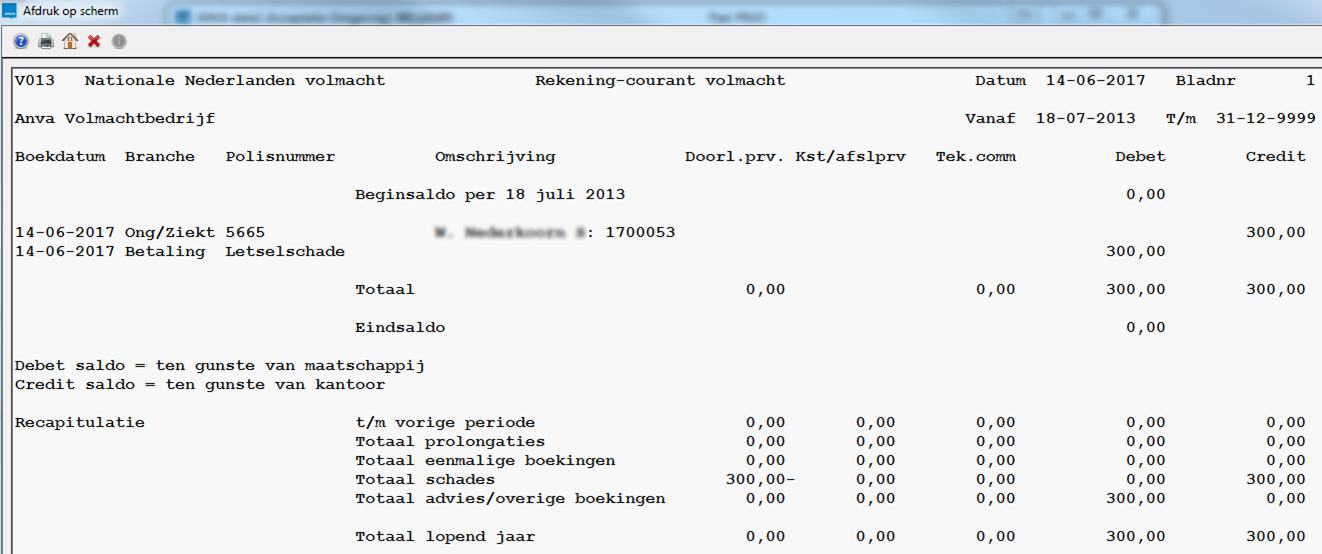Image resolution: width=1322 pixels, height=554 pixels.
Task: Click the 'Rekening-courant volmacht' report title
Action: tap(660, 80)
